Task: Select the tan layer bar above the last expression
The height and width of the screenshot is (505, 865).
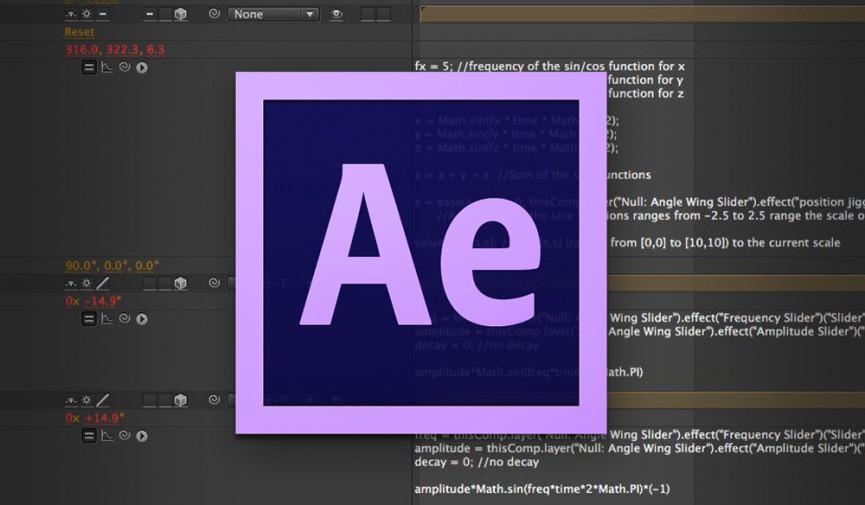Action: [x=736, y=401]
